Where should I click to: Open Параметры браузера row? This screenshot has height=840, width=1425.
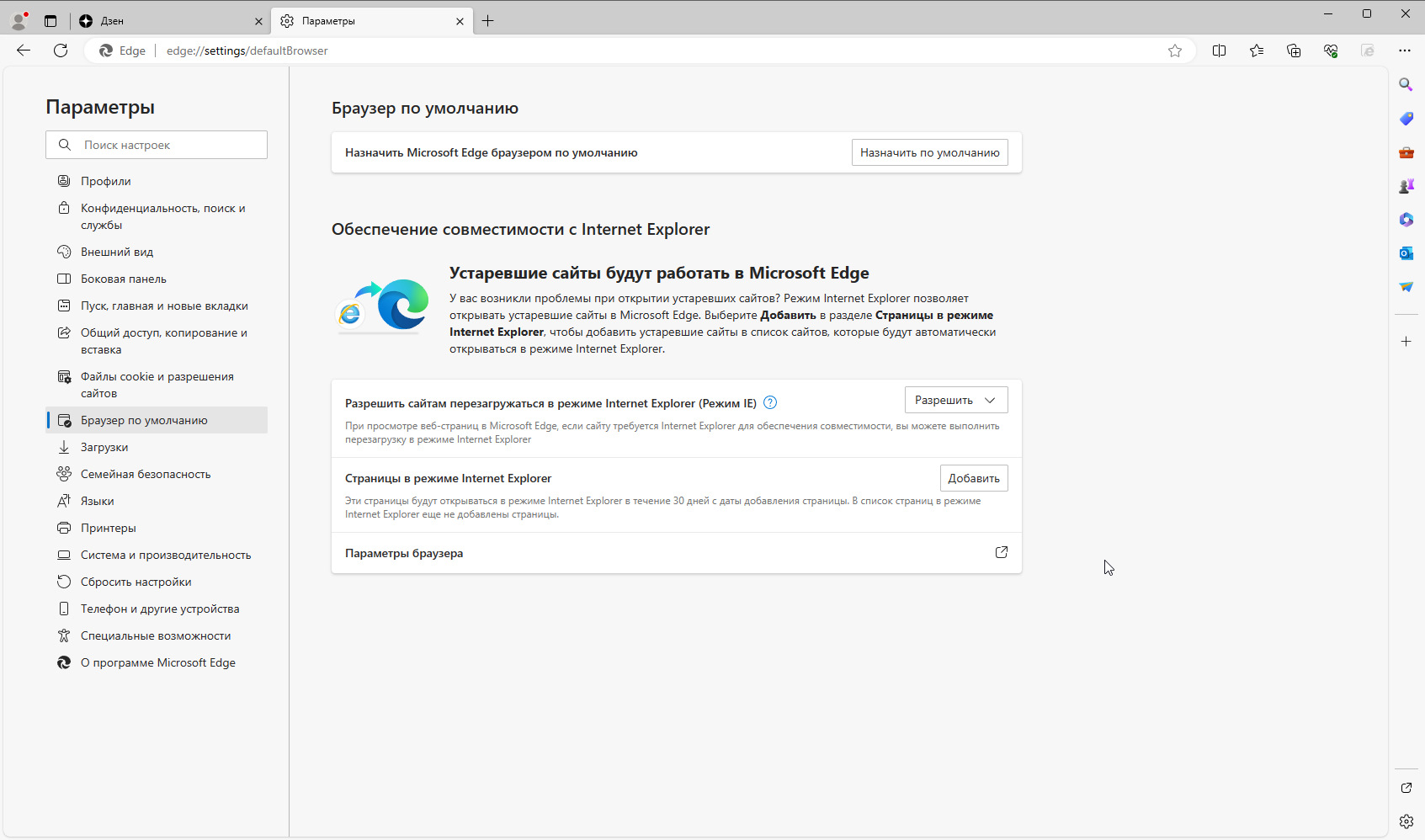pos(677,553)
